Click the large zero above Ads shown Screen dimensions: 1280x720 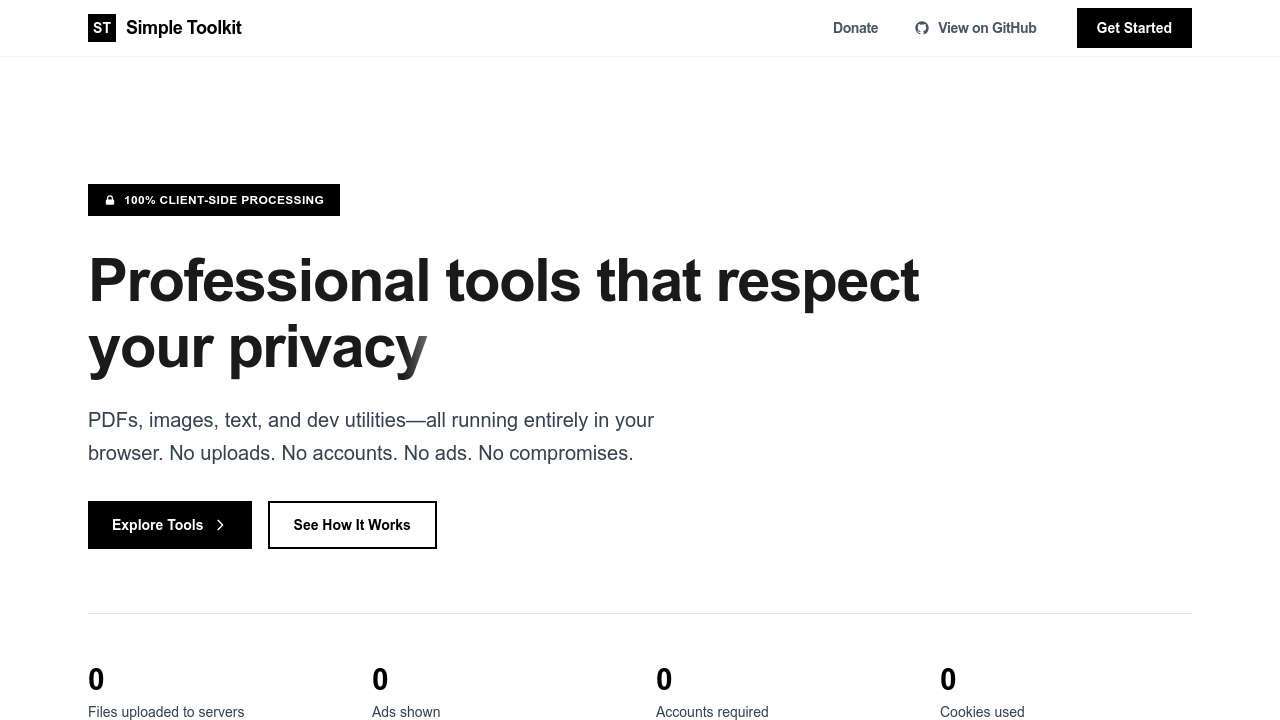coord(380,680)
